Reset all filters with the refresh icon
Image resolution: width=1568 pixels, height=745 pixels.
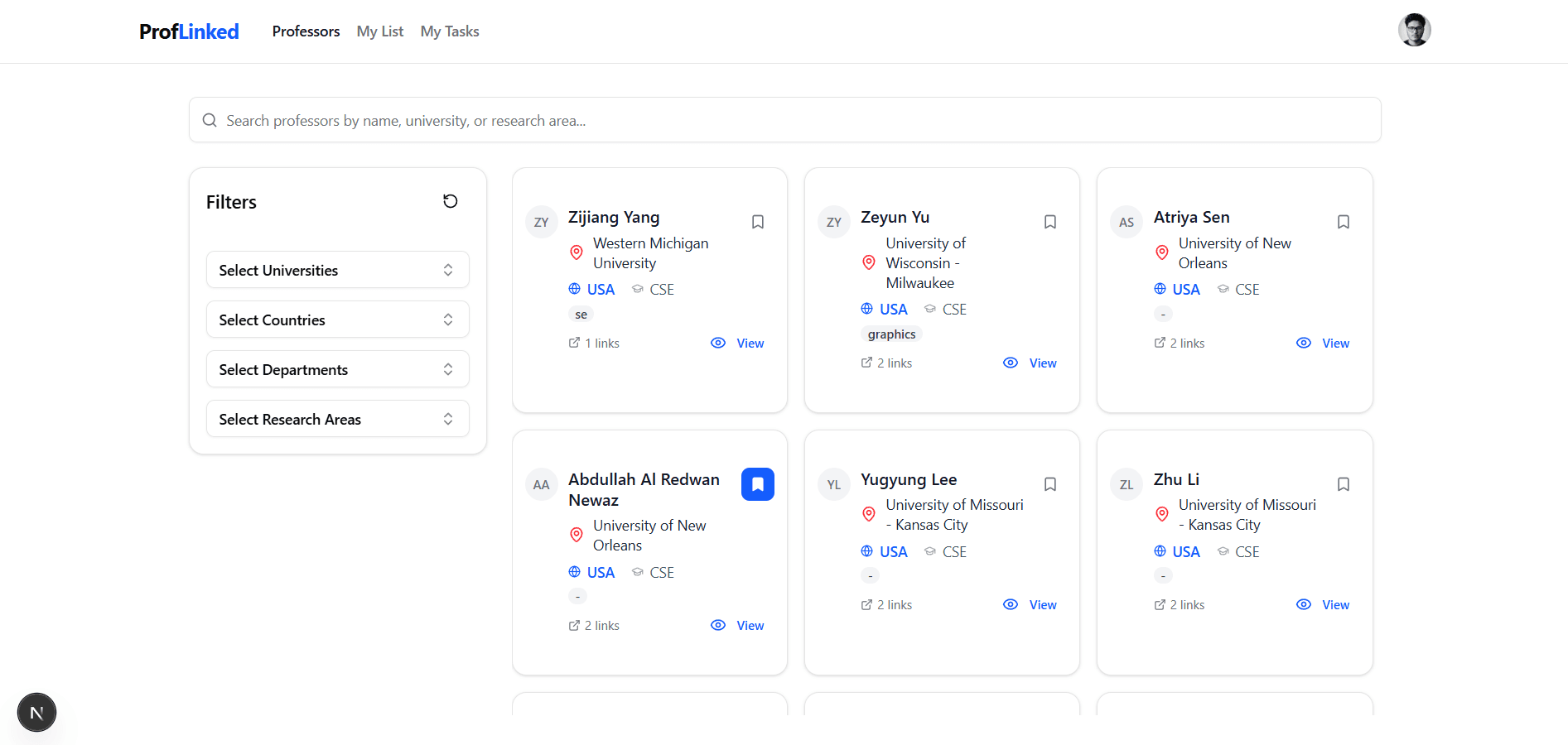click(451, 201)
